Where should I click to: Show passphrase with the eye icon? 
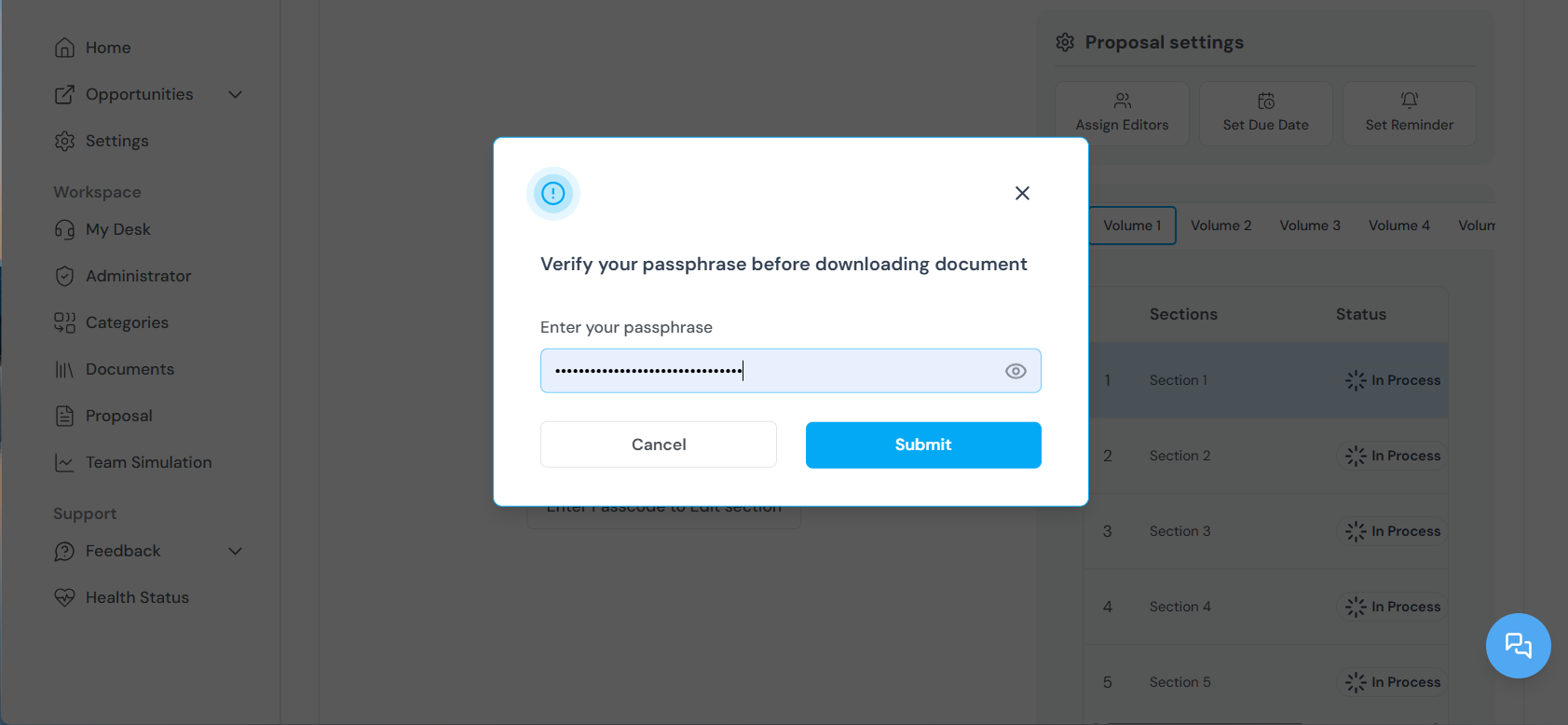(1016, 371)
